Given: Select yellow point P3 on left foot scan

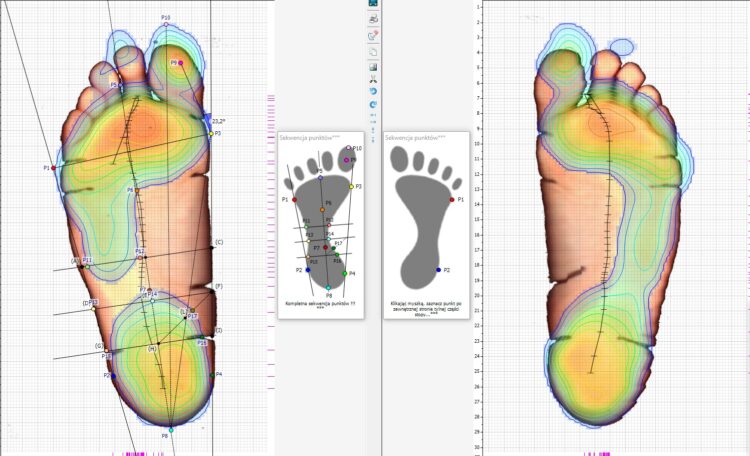Looking at the screenshot, I should click(x=211, y=134).
